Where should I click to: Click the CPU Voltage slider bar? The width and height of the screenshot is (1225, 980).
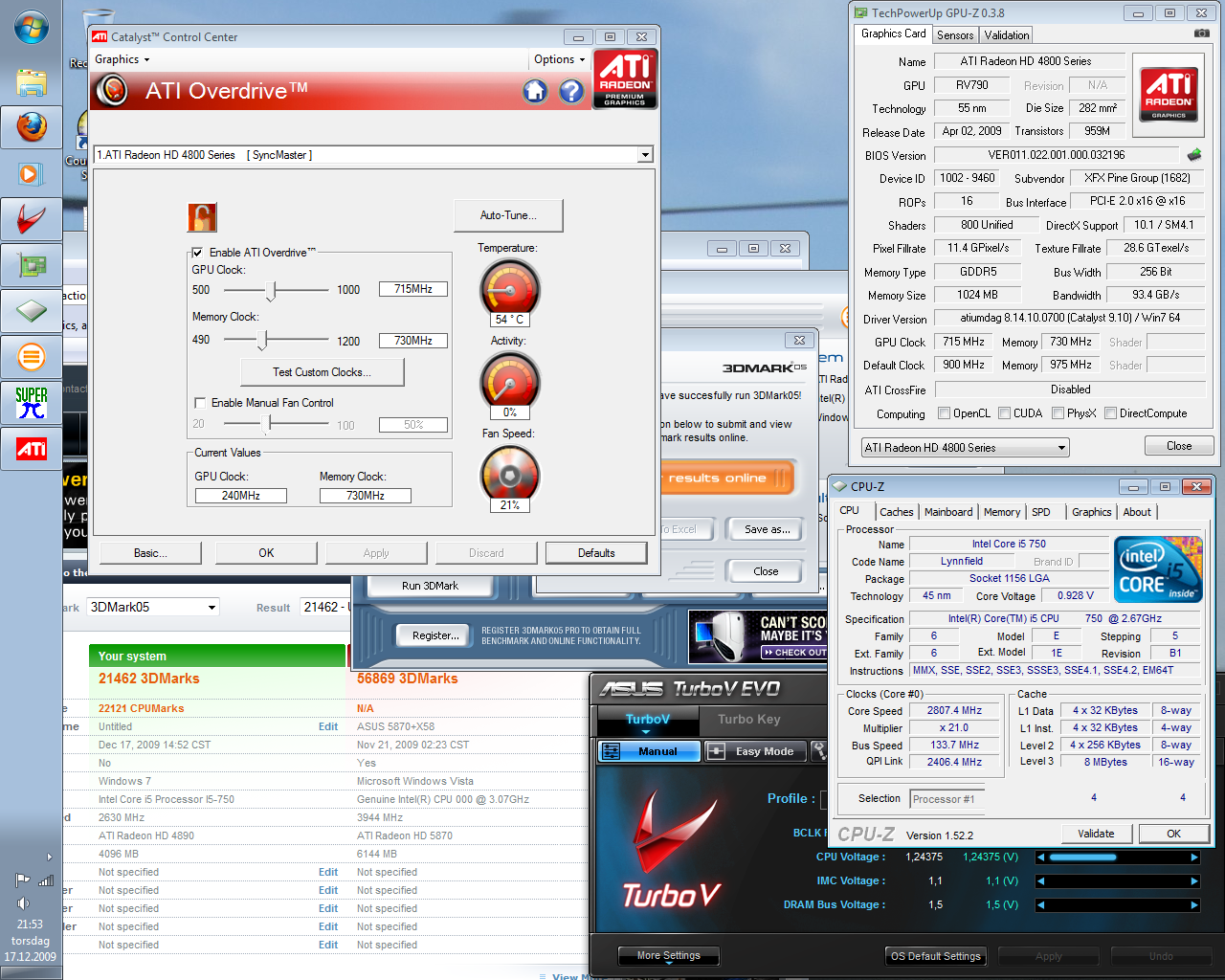coord(1117,857)
